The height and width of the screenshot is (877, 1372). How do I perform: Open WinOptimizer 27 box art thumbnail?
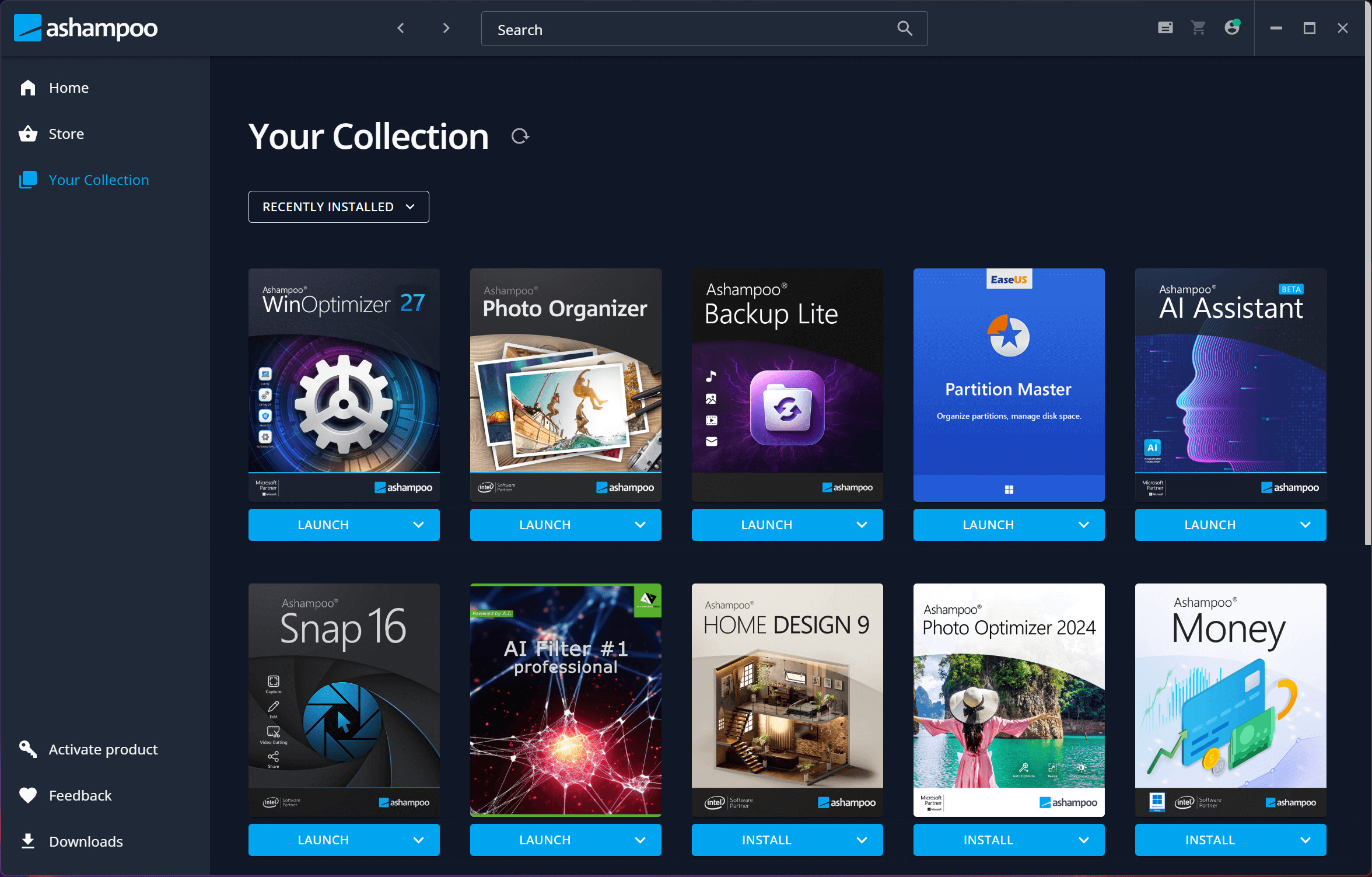coord(344,385)
